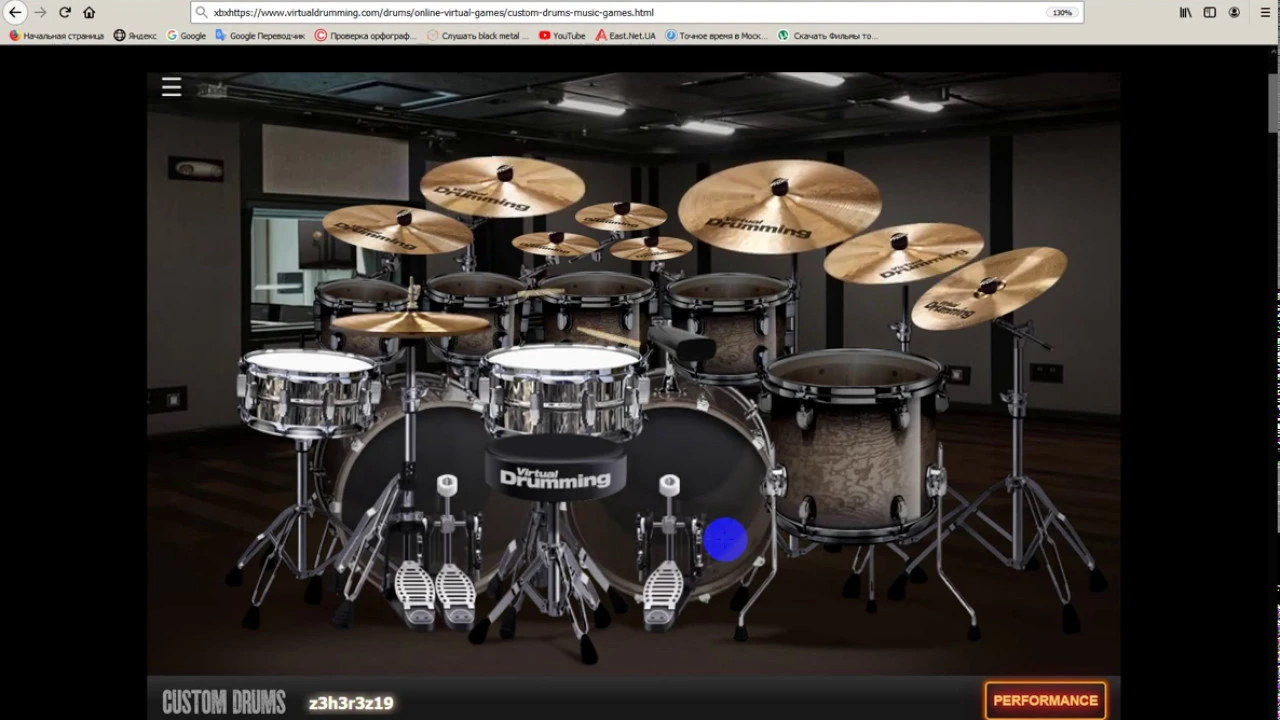This screenshot has height=720, width=1280.
Task: Hit the large china cymbal at top right
Action: click(779, 206)
